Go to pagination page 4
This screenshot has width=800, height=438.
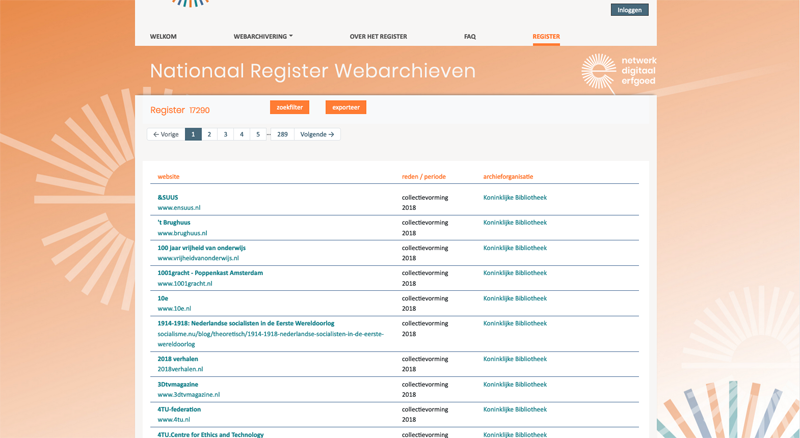(242, 134)
